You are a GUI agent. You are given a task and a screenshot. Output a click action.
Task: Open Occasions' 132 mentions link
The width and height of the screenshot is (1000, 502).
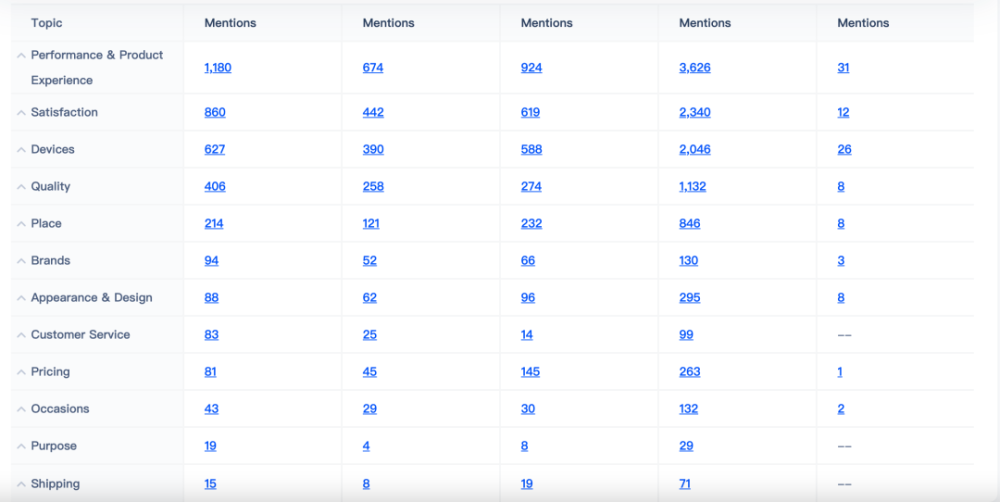688,408
